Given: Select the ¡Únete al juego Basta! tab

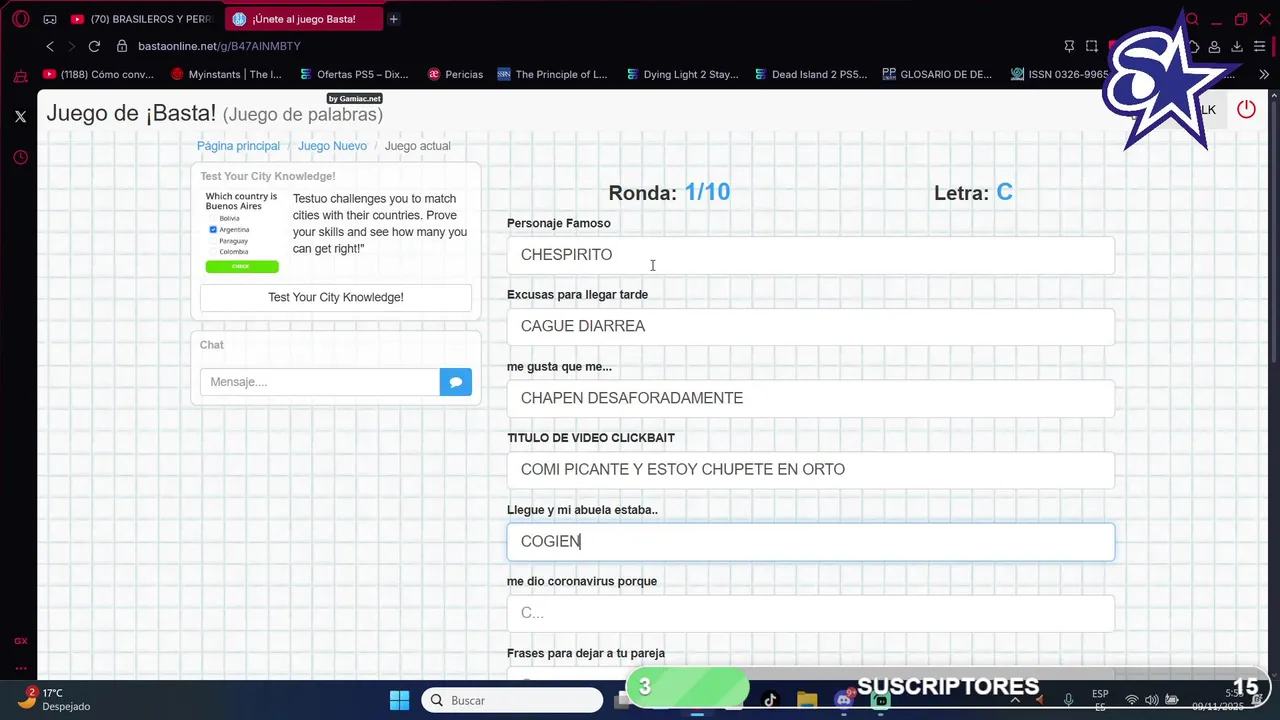Looking at the screenshot, I should coord(303,19).
